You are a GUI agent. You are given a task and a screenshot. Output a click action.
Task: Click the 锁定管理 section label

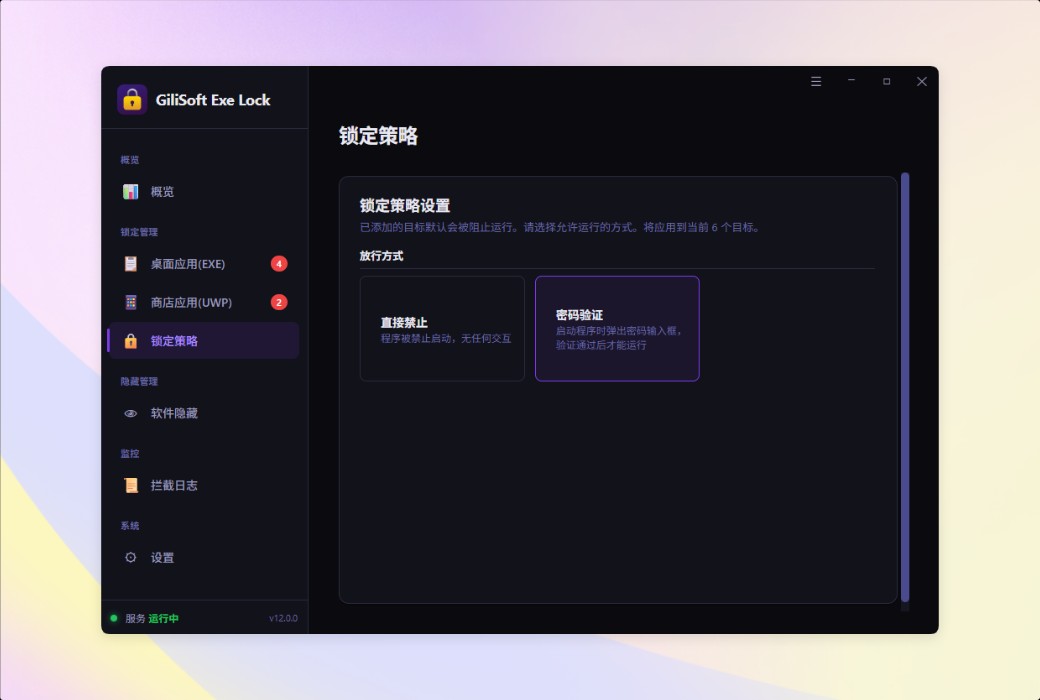pyautogui.click(x=139, y=232)
